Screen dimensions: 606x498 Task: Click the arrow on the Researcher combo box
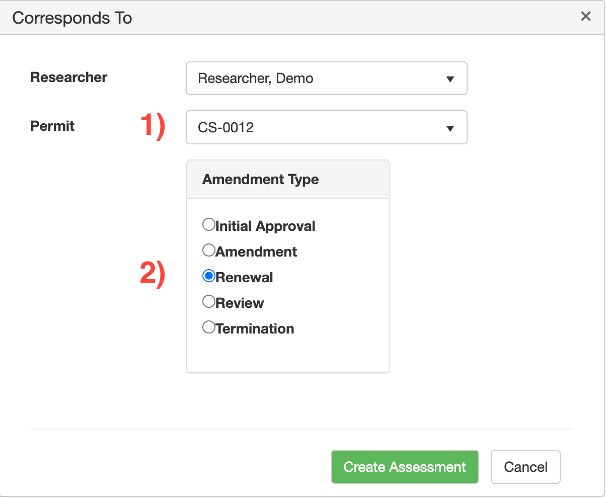[449, 79]
